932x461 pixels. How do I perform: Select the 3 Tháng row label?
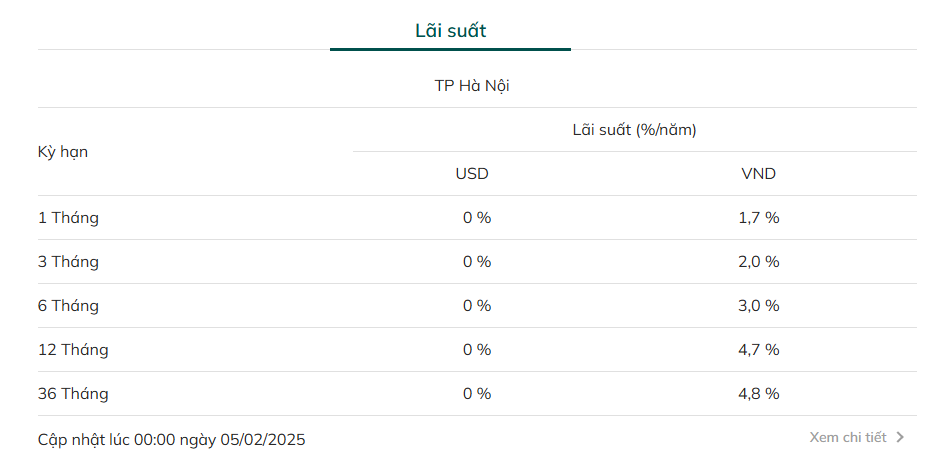pos(68,262)
